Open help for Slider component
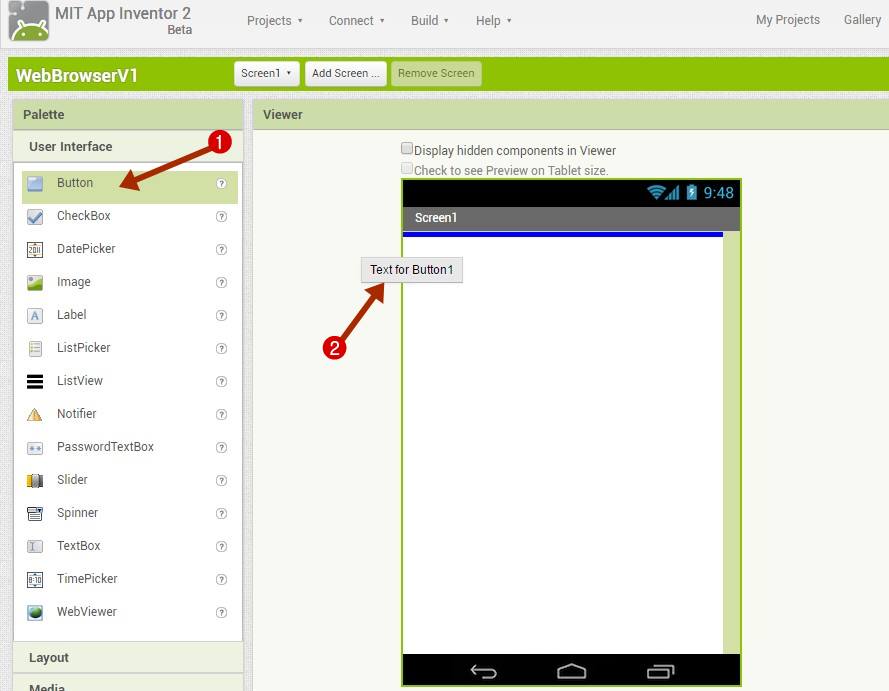889x691 pixels. pyautogui.click(x=221, y=480)
